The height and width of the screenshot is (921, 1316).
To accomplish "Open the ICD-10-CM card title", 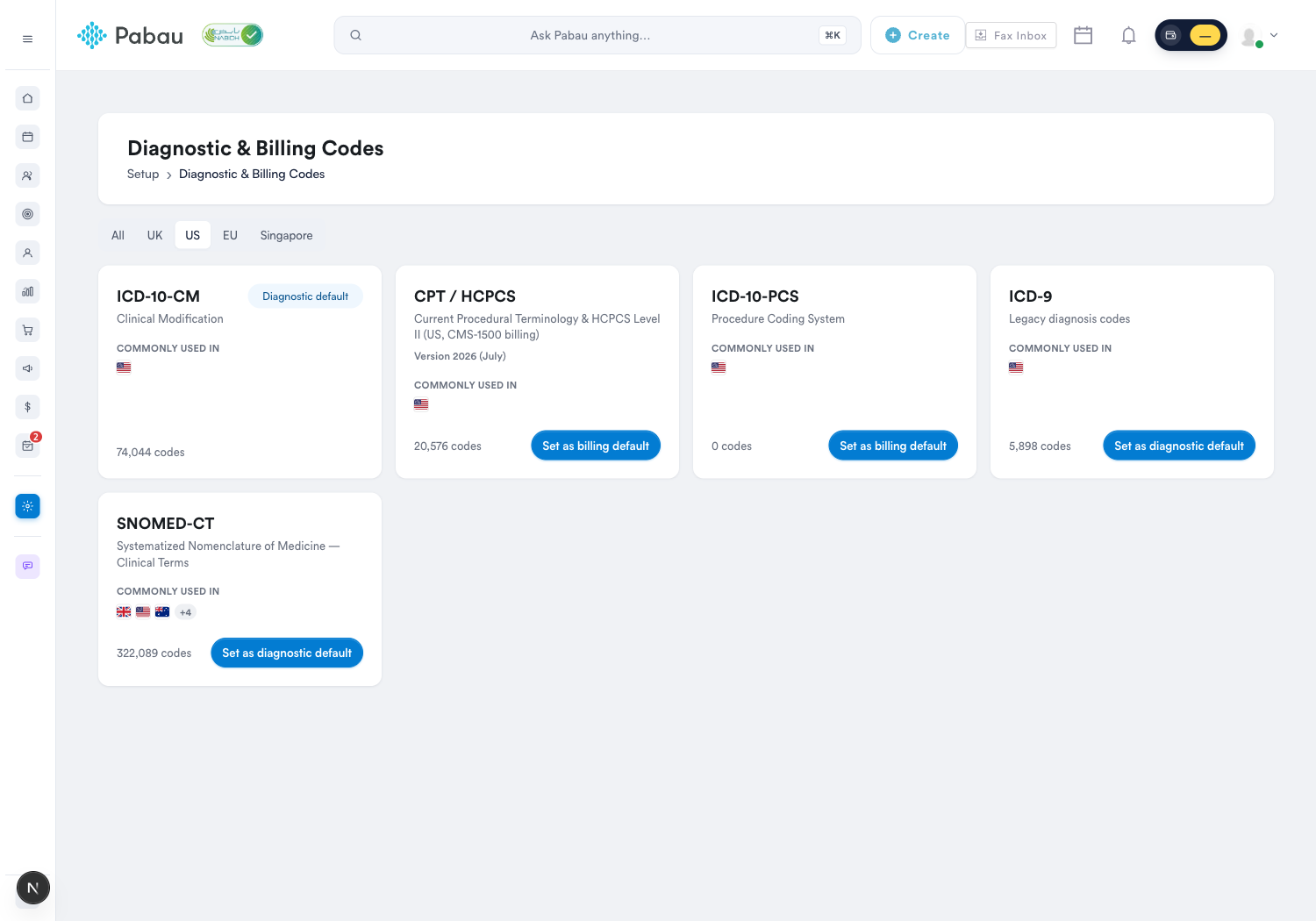I will pos(158,296).
